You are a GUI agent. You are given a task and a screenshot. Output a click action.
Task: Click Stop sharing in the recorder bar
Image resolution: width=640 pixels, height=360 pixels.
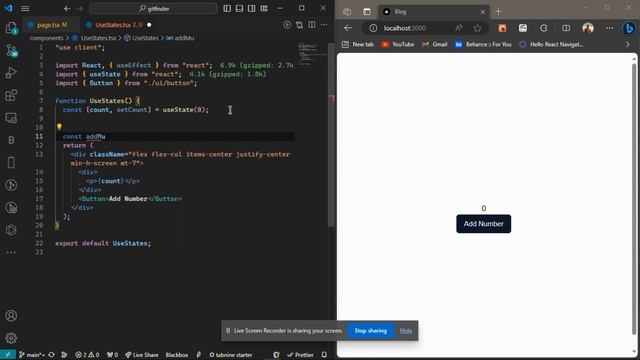tap(371, 331)
